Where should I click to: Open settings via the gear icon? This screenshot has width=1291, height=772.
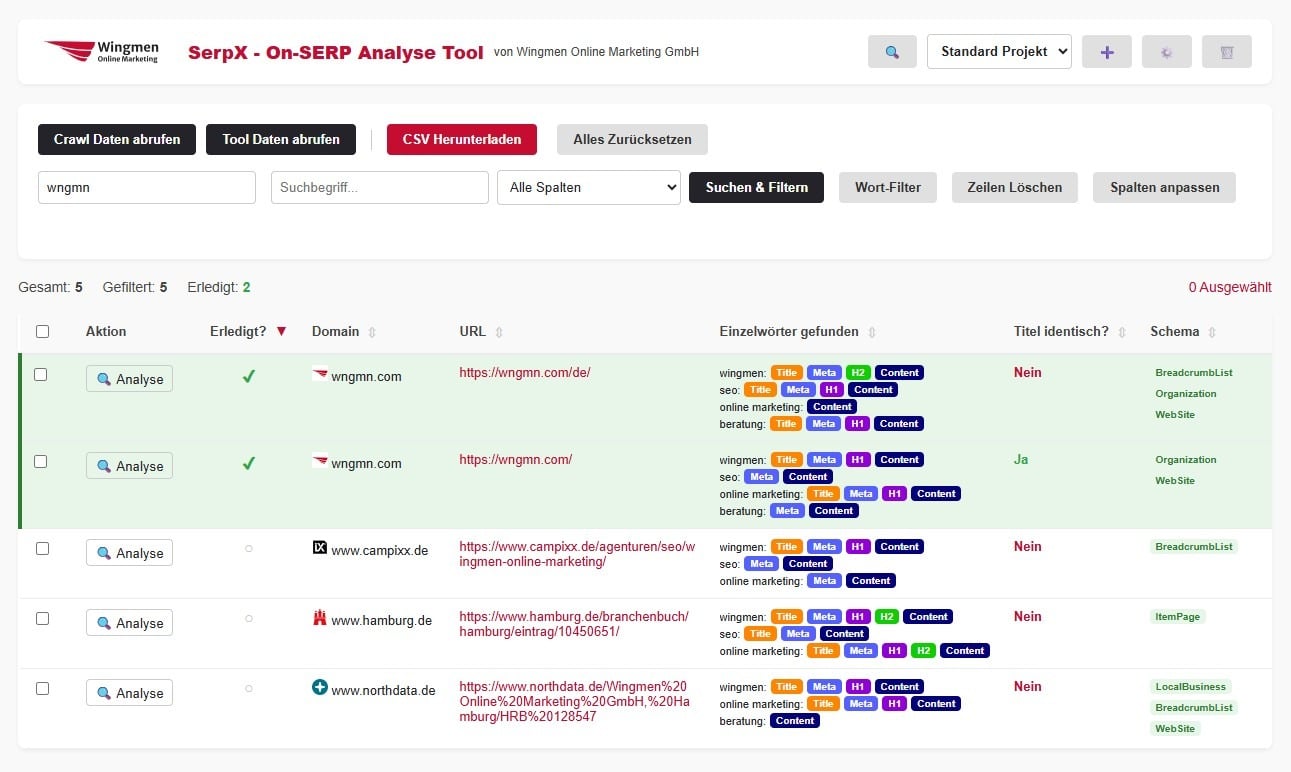click(1166, 52)
